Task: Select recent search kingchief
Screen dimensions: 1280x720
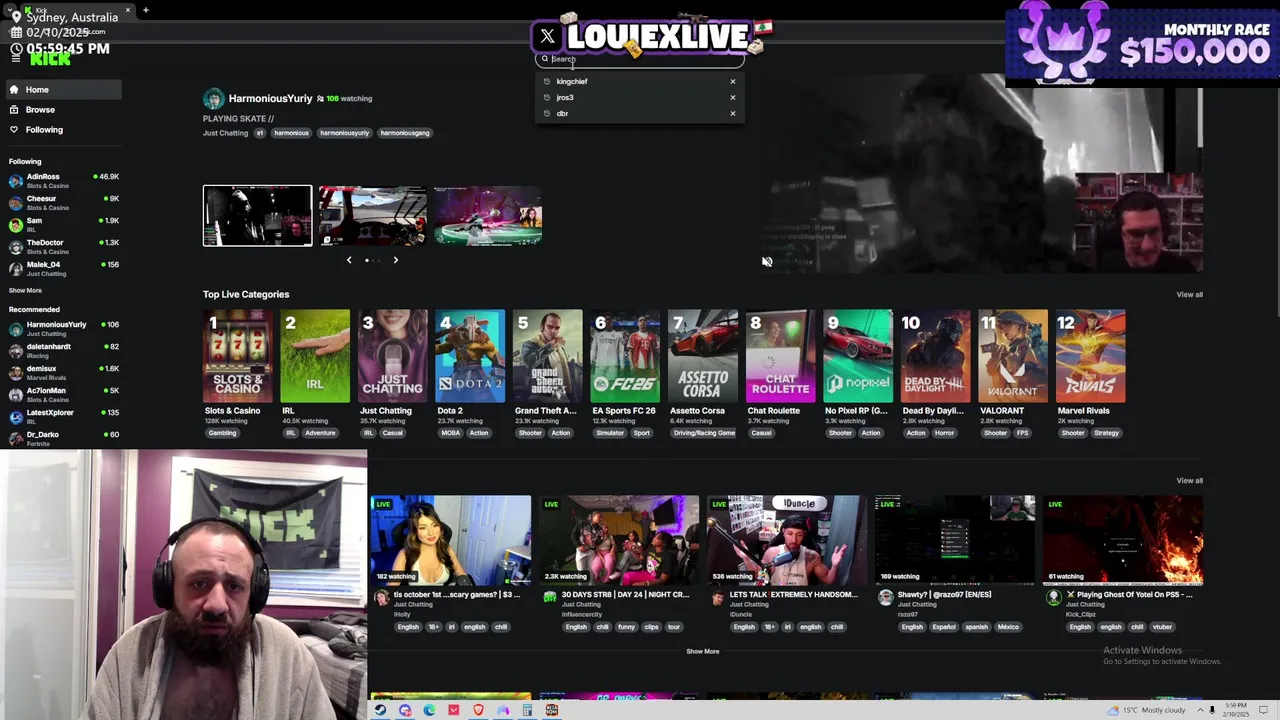Action: [x=572, y=82]
